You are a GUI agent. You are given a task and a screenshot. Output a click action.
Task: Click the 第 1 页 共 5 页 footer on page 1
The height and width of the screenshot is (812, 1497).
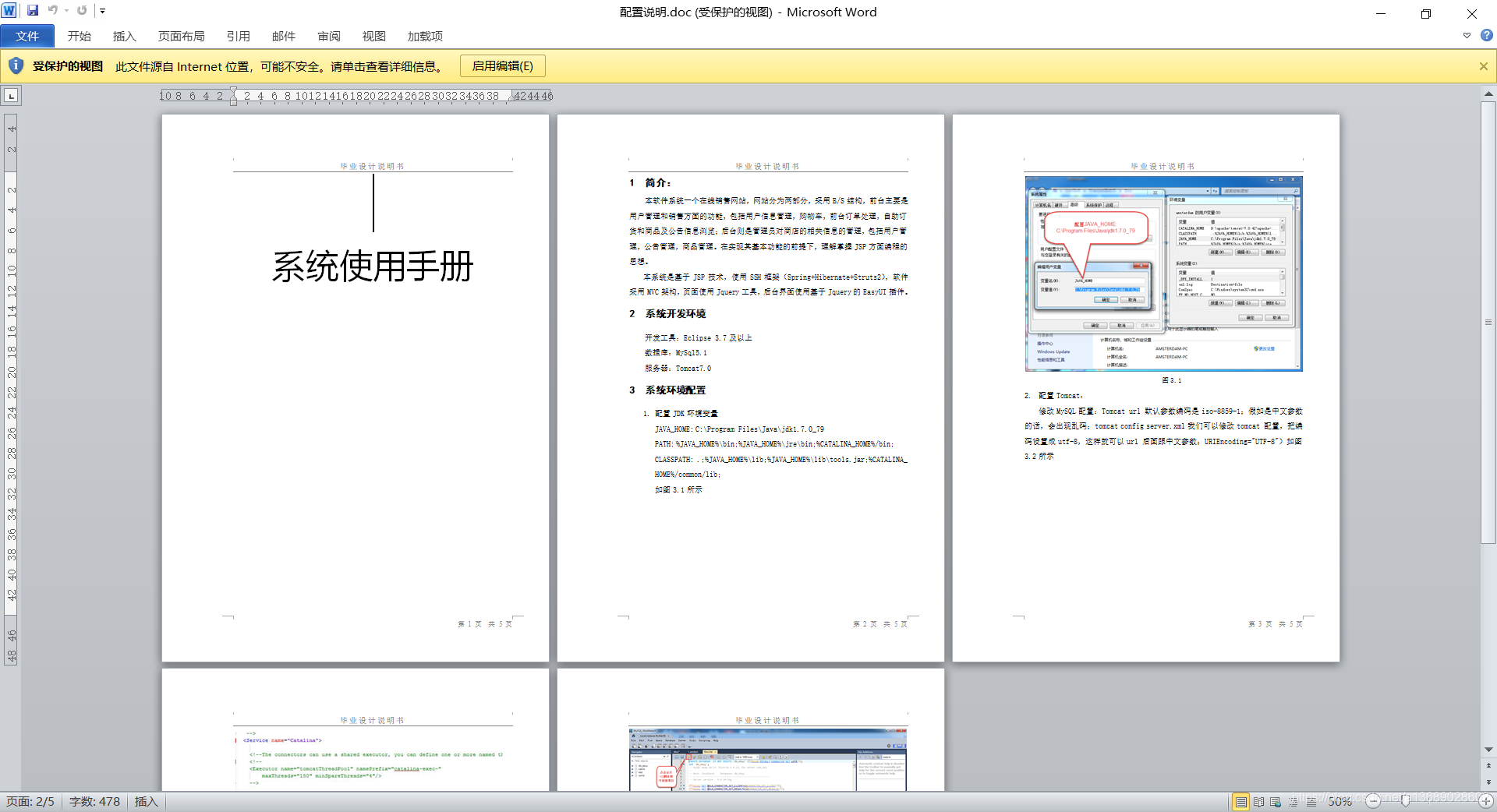click(x=484, y=624)
